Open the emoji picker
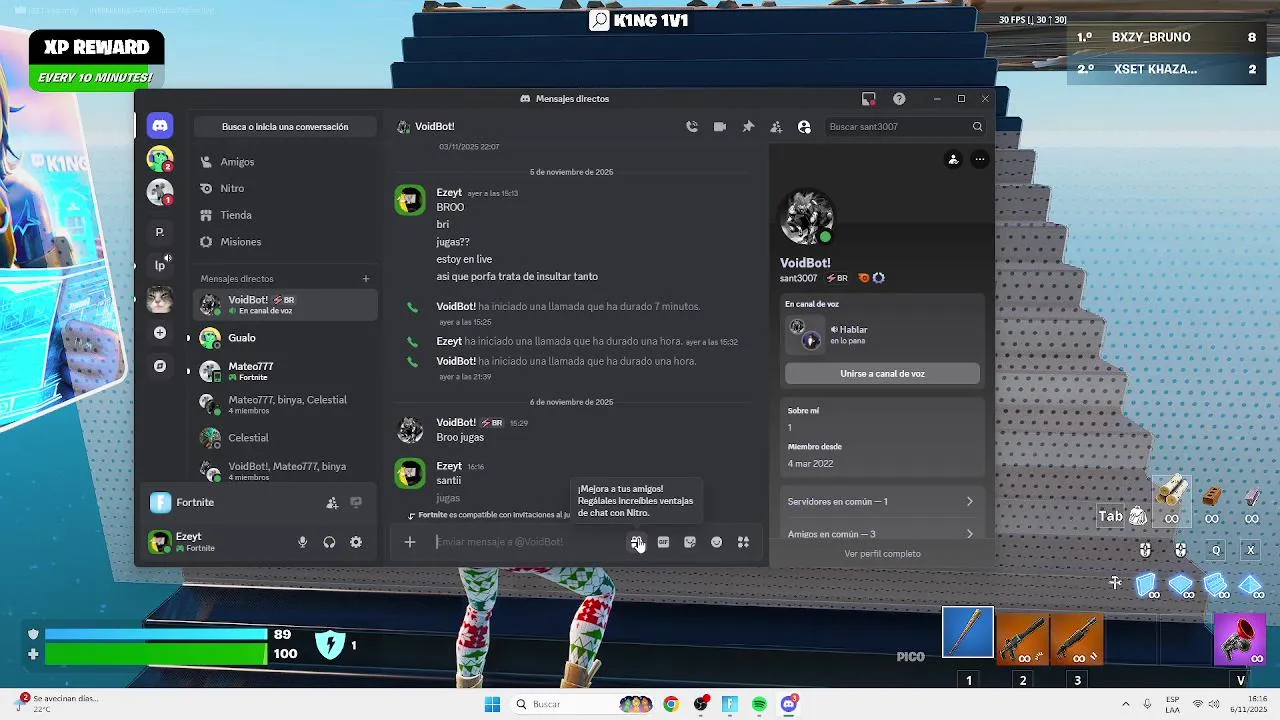 (x=716, y=542)
